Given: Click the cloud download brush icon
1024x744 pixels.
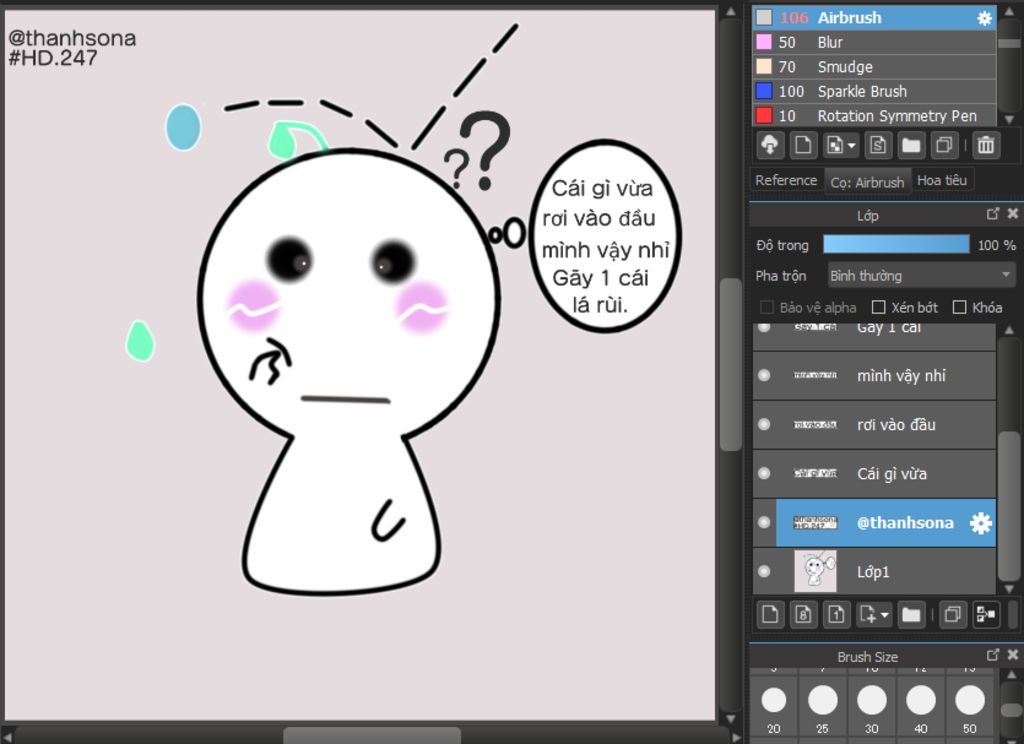Looking at the screenshot, I should pyautogui.click(x=770, y=145).
